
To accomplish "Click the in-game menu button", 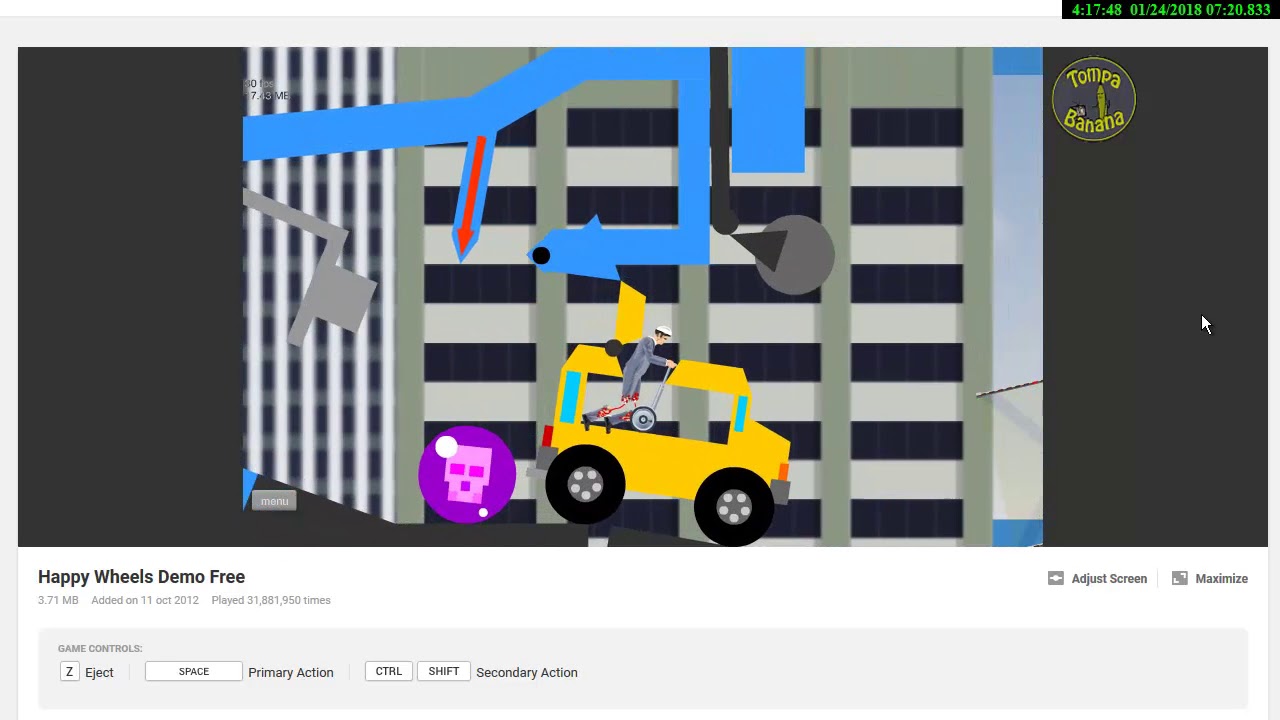I will pos(274,501).
